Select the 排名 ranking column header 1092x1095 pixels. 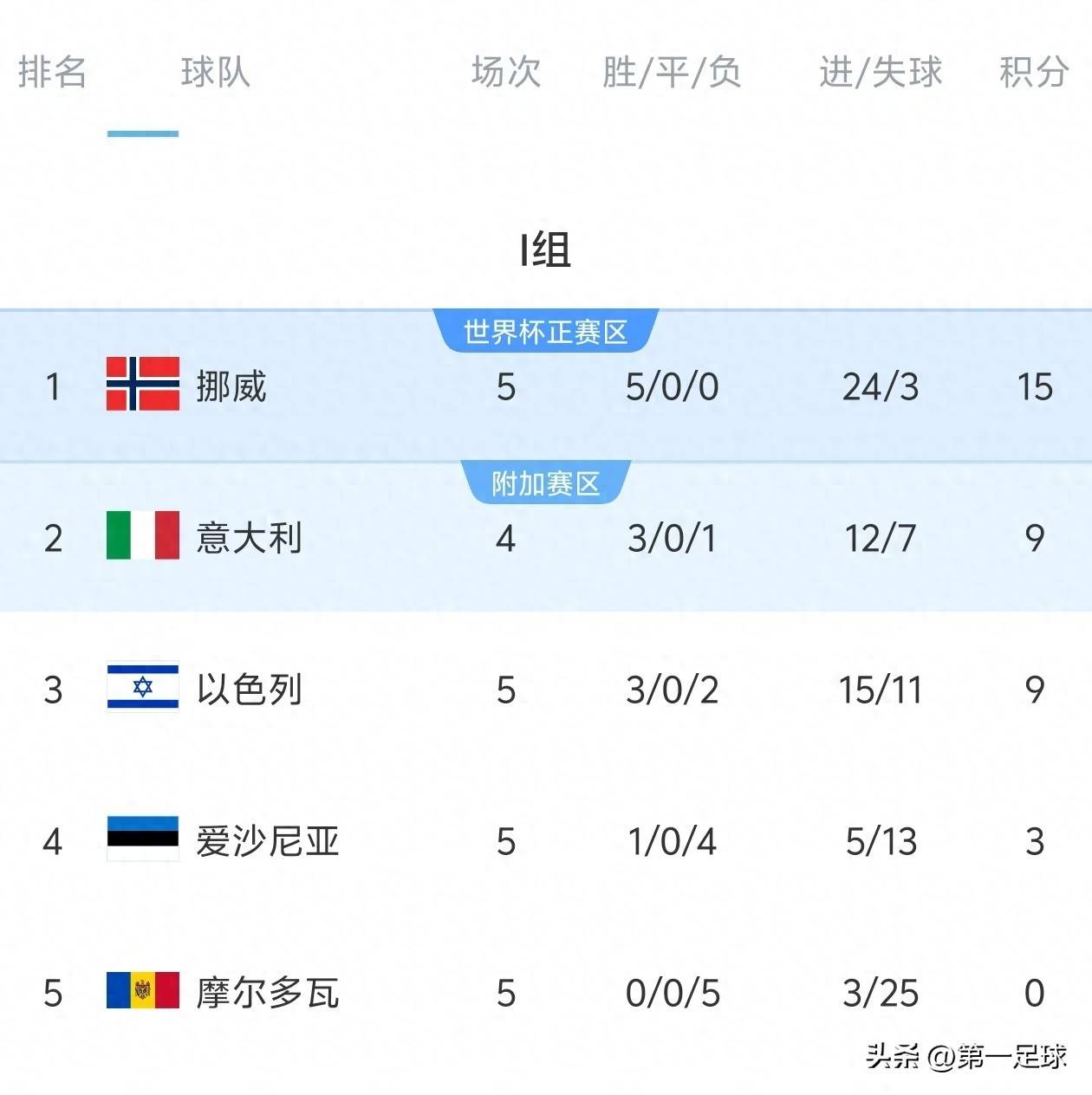point(52,72)
